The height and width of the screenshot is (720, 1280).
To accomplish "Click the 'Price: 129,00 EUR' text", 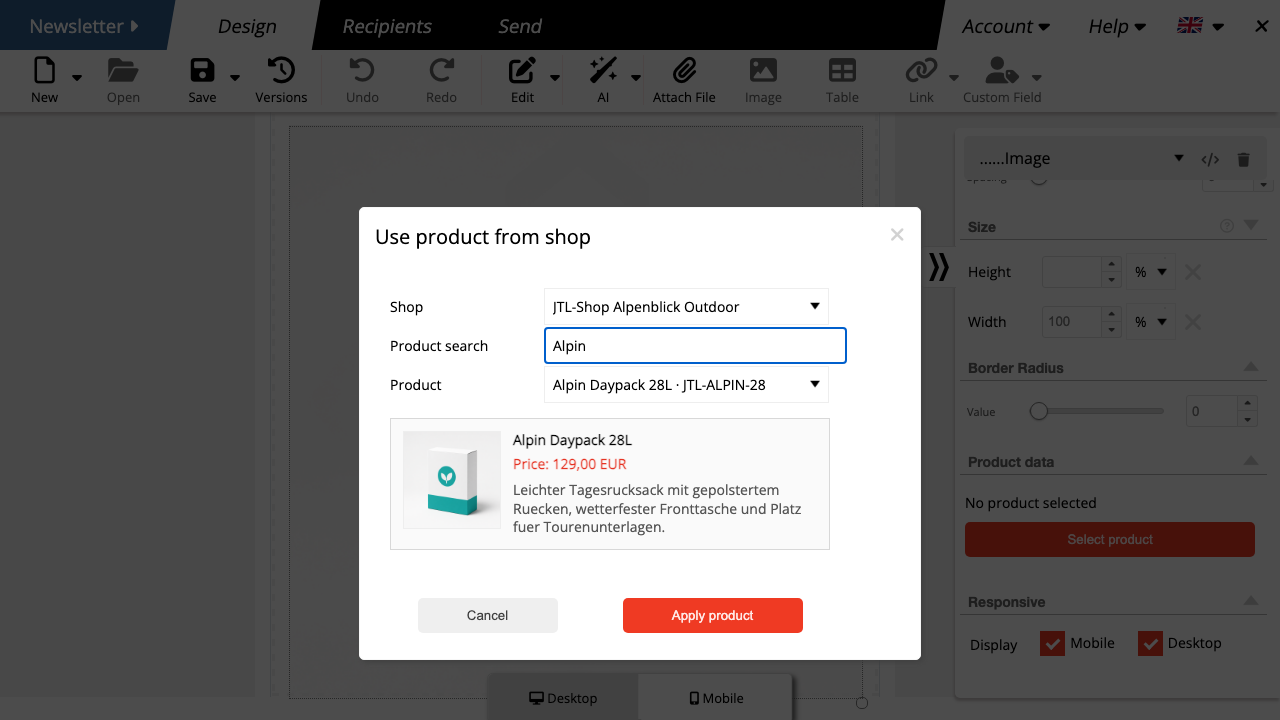I will (x=570, y=464).
